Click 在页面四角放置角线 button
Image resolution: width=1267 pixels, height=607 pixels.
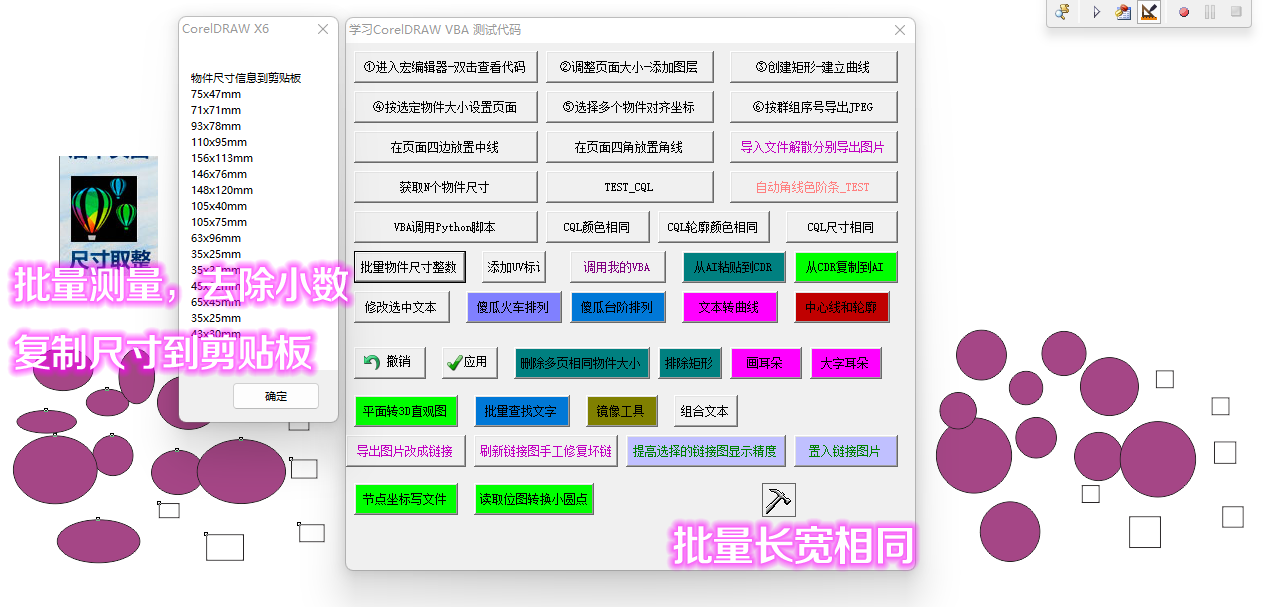click(x=630, y=147)
